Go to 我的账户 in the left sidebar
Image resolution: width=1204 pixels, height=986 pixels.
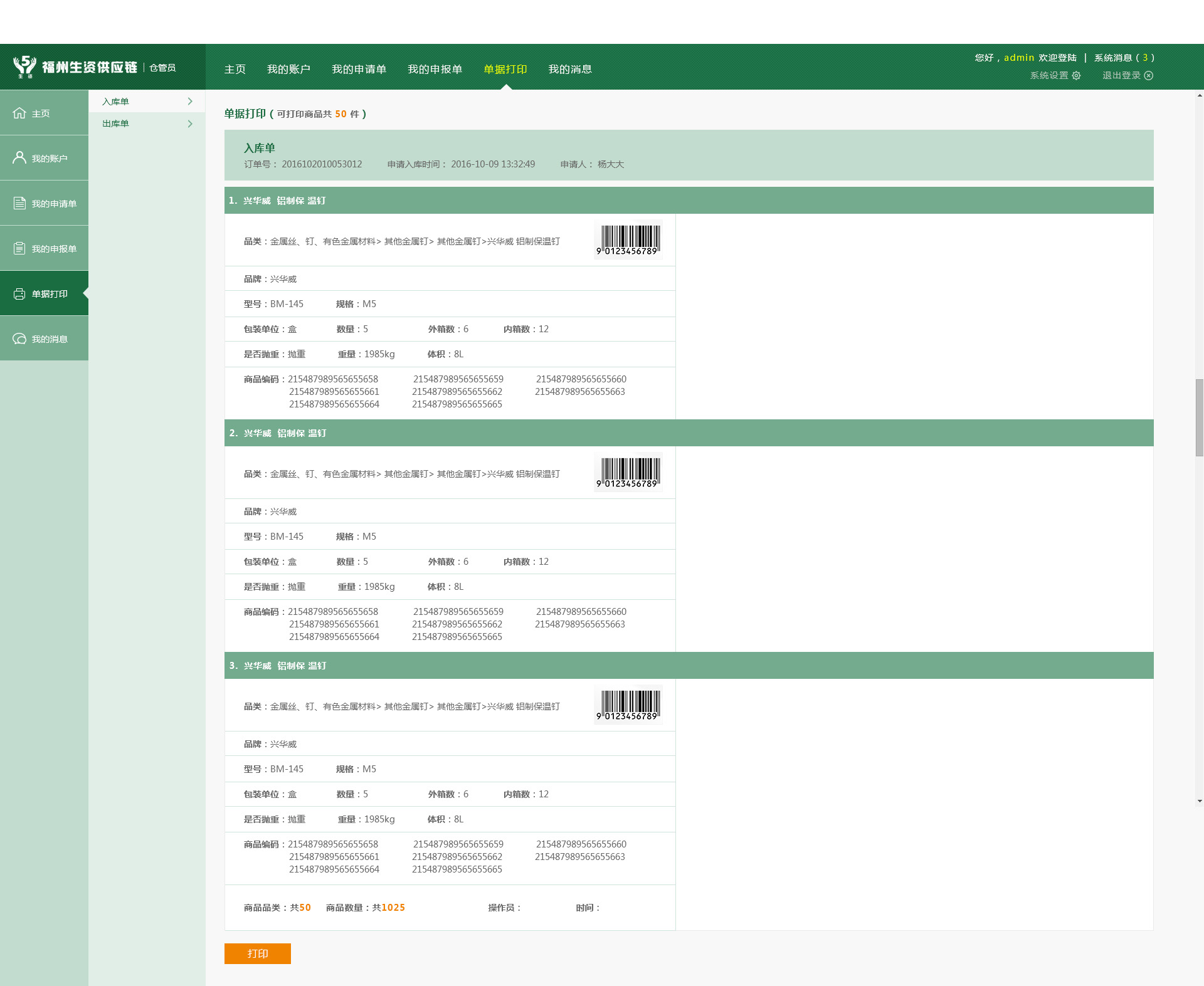[x=44, y=158]
